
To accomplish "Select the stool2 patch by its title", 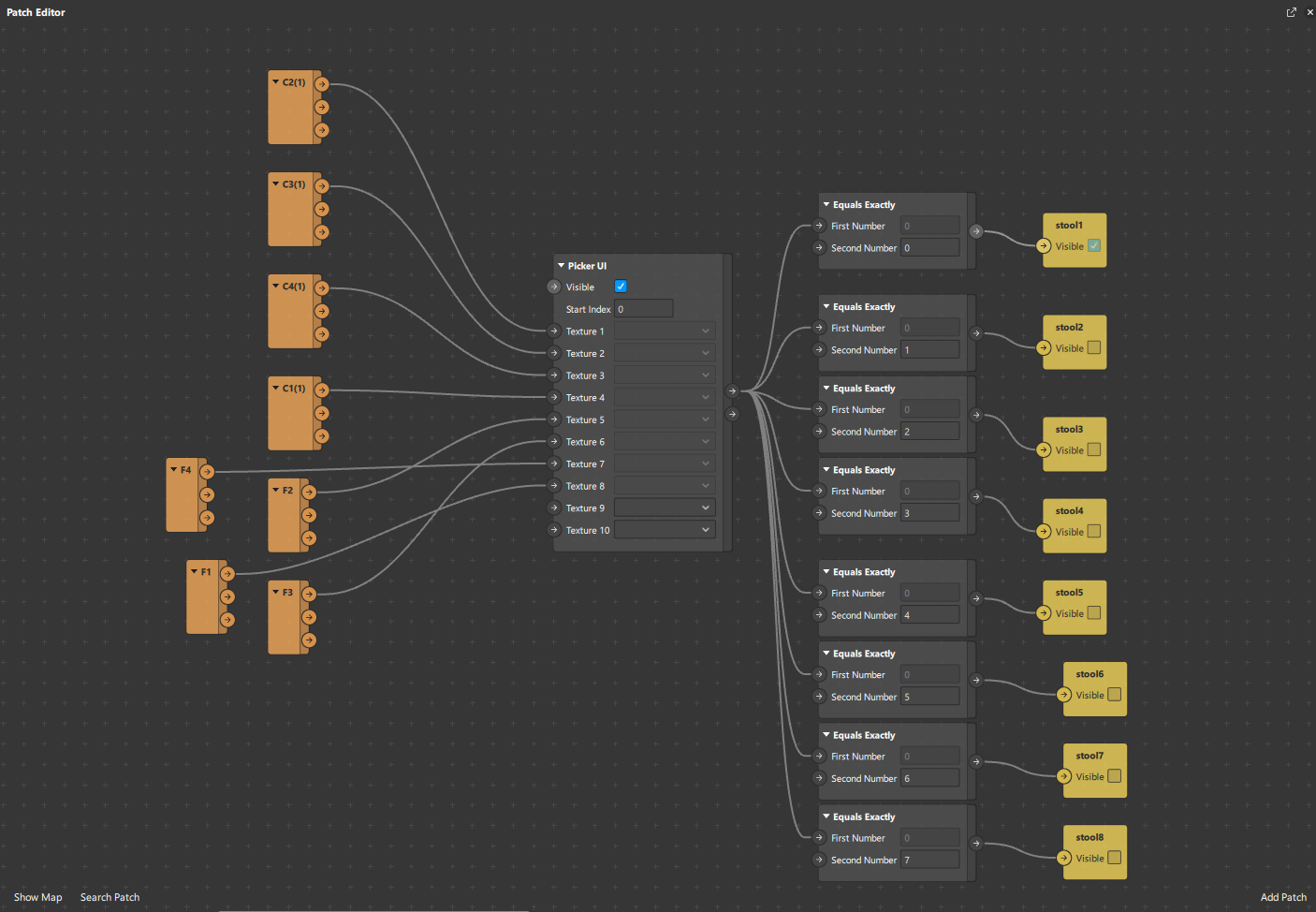I will 1069,328.
